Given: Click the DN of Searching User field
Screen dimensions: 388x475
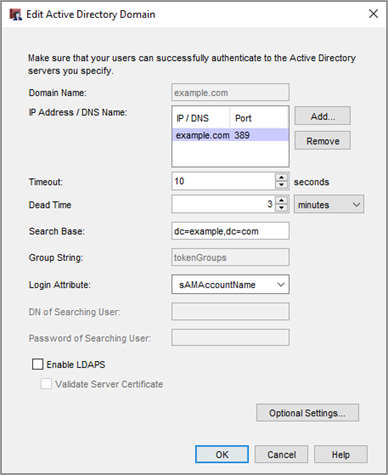Looking at the screenshot, I should 230,312.
